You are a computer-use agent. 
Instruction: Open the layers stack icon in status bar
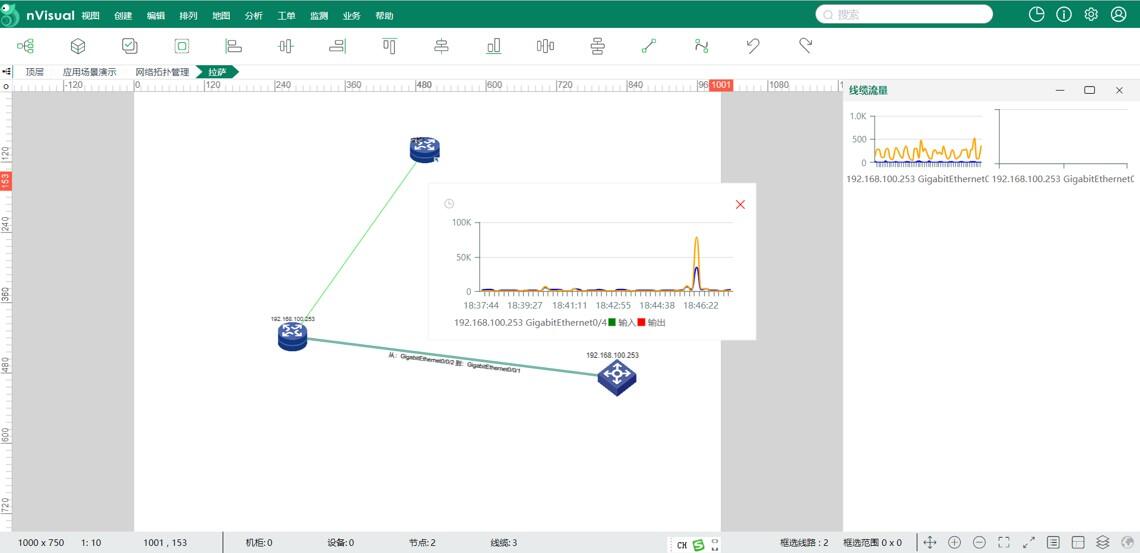(1102, 542)
